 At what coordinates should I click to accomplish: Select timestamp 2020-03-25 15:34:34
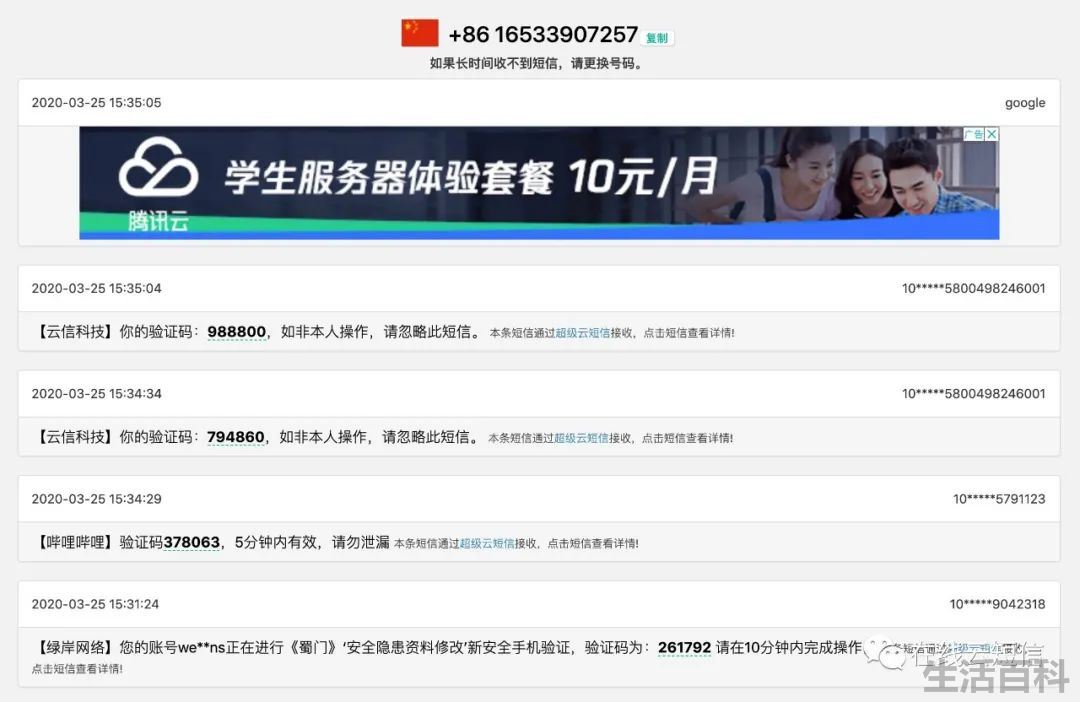tap(96, 394)
